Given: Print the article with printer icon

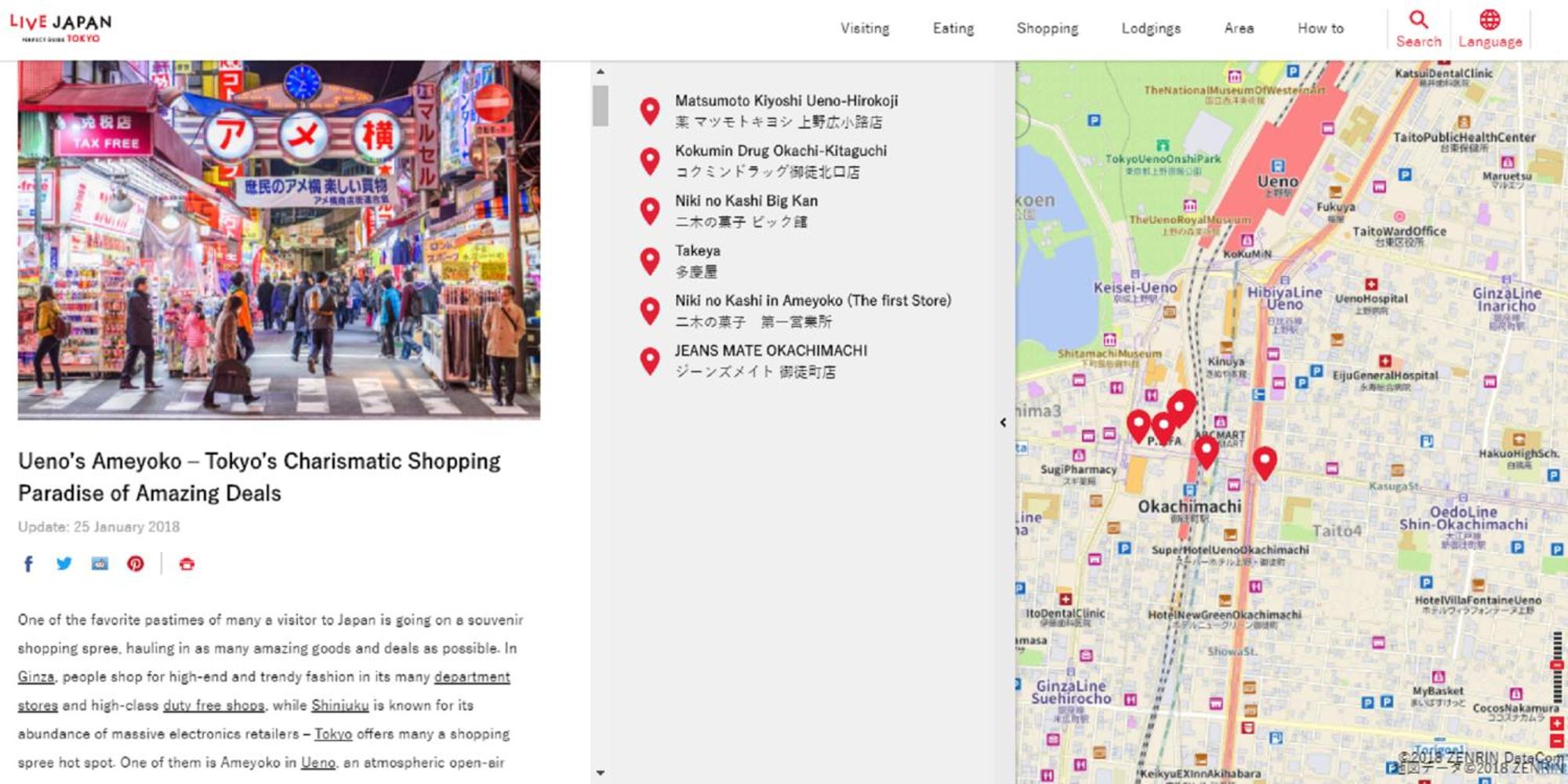Looking at the screenshot, I should (x=187, y=564).
